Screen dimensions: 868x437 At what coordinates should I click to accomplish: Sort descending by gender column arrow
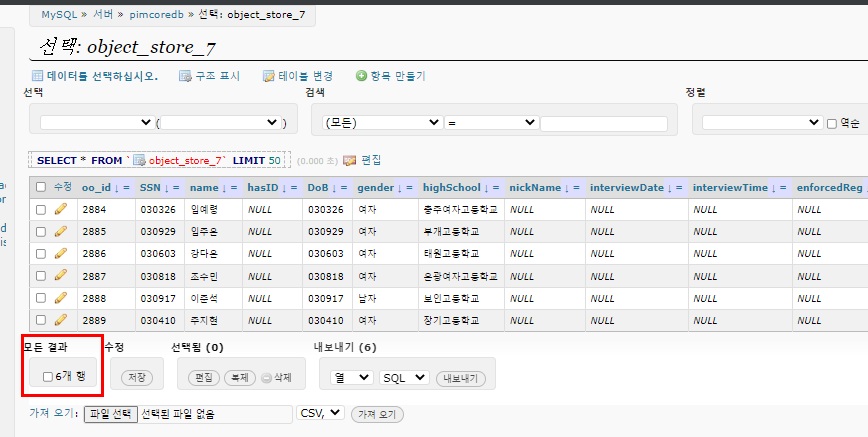(x=400, y=188)
